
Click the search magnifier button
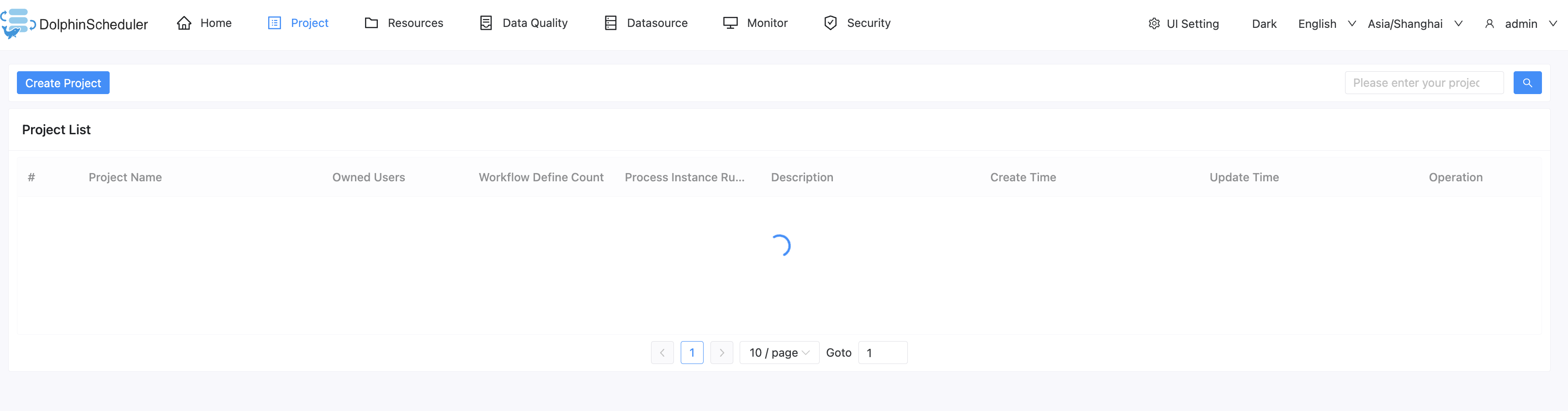click(1527, 83)
